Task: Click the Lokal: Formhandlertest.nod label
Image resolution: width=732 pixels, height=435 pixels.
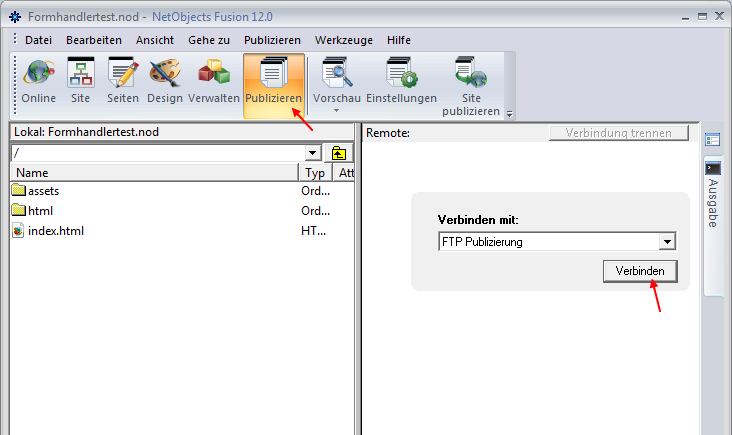Action: pos(86,132)
